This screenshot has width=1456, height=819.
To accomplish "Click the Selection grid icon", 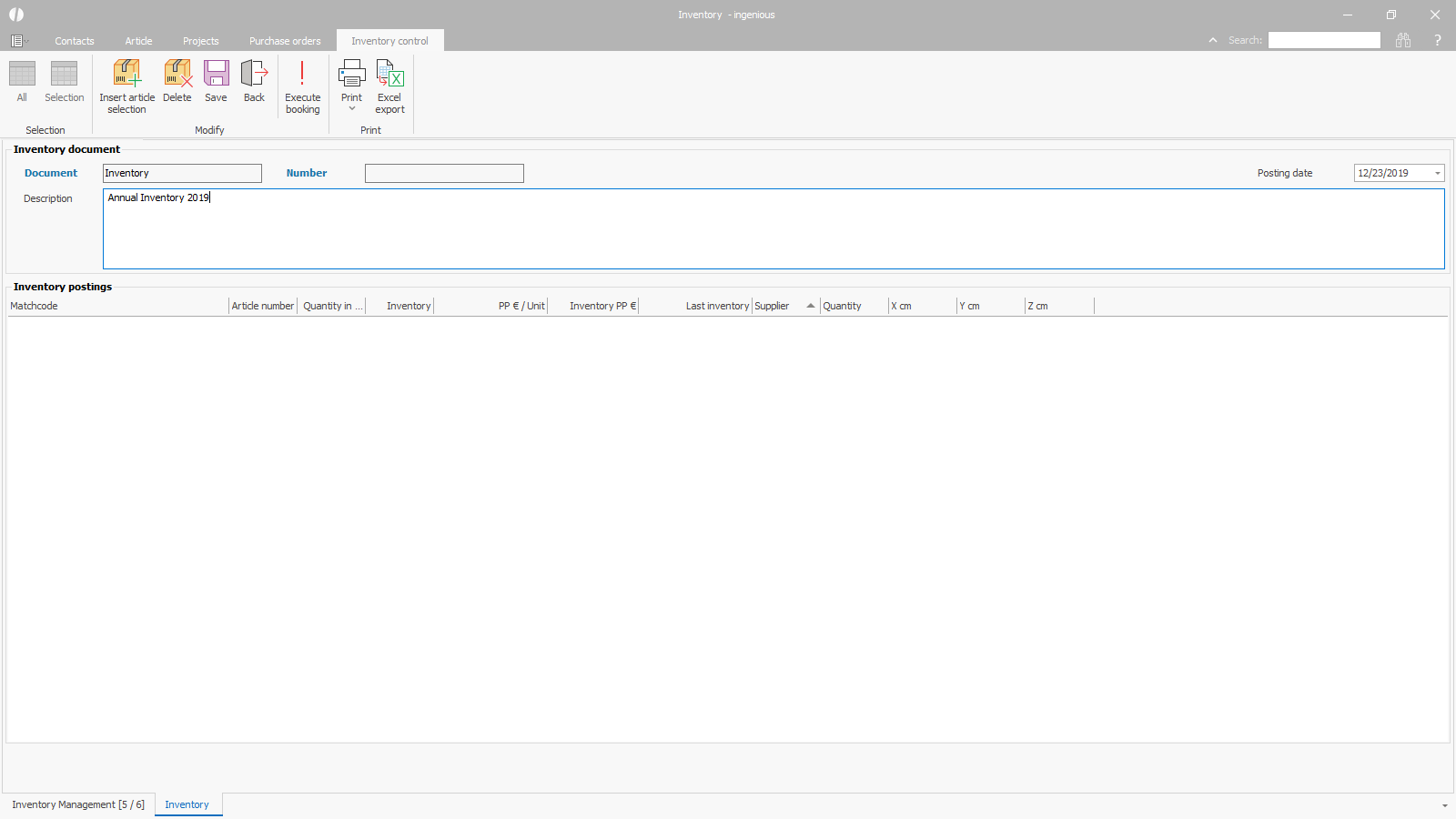I will click(64, 75).
